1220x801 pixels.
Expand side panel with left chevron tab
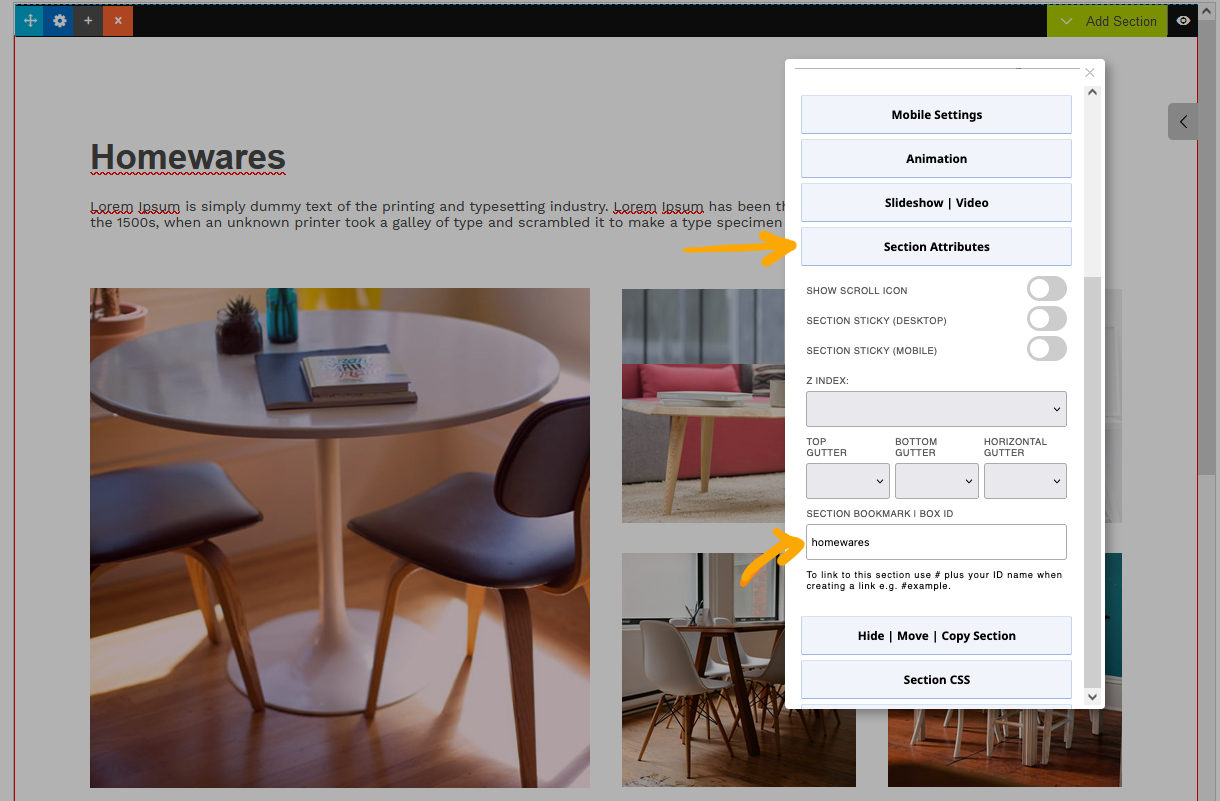coord(1183,122)
